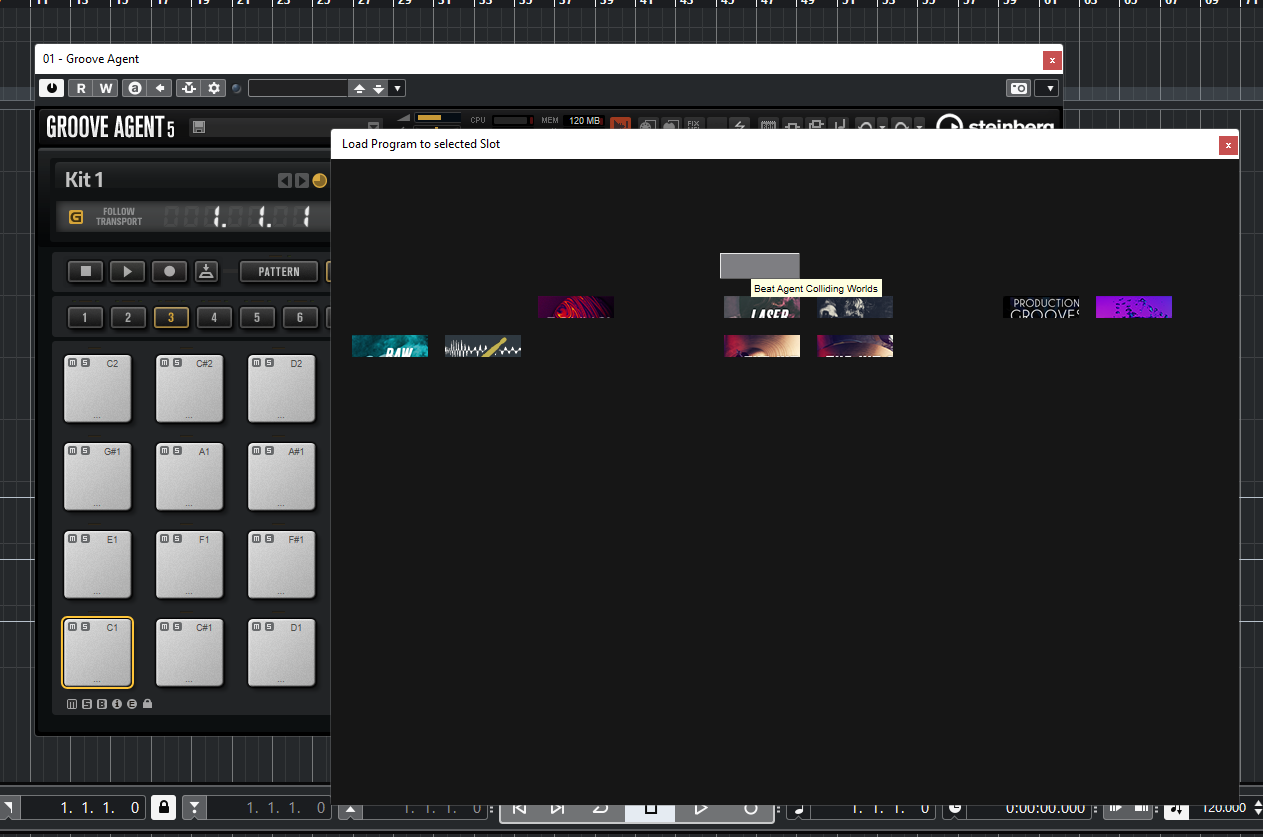Click the gray Beat Agent Colliding Worlds tile
Screen dimensions: 1263x837
pyautogui.click(x=760, y=266)
